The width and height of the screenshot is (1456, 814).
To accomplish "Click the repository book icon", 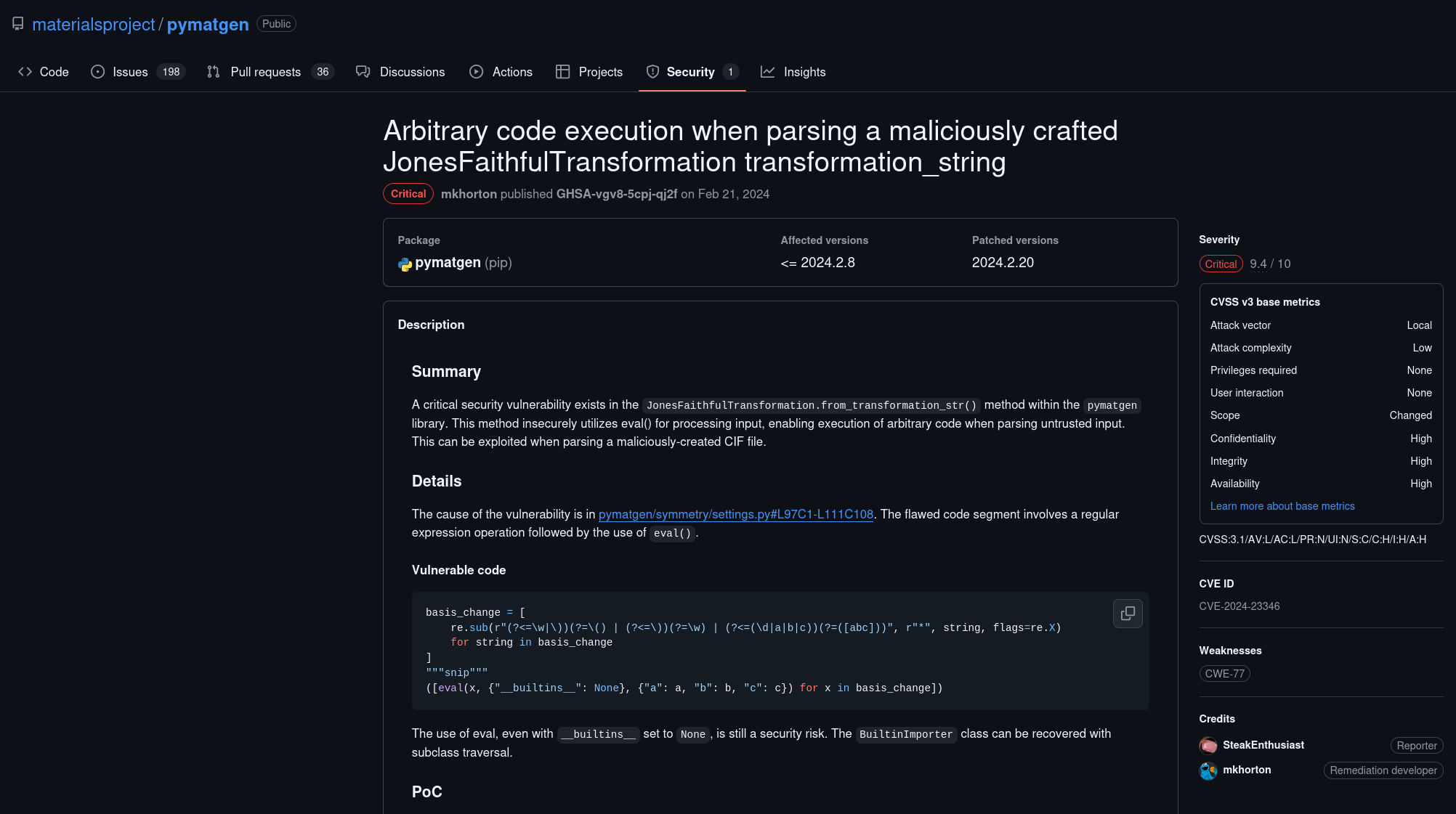I will pos(18,24).
